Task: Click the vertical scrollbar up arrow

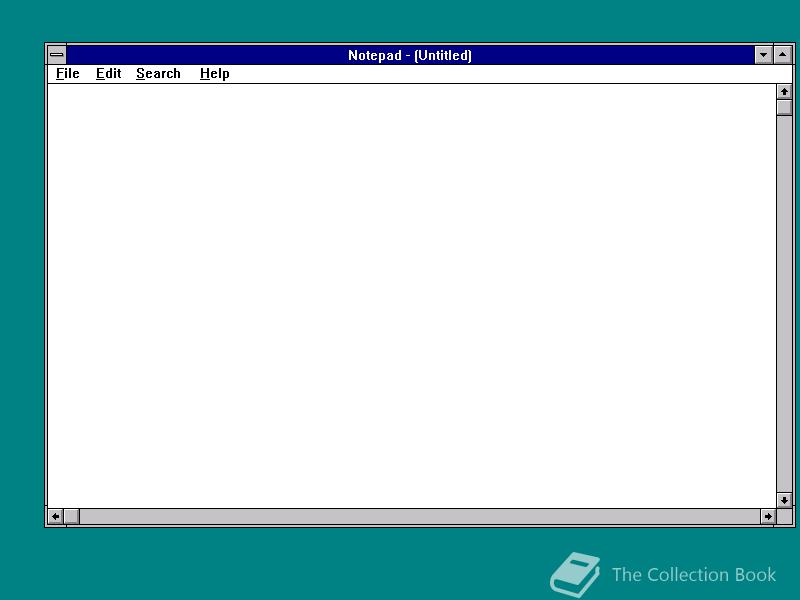Action: [x=784, y=92]
